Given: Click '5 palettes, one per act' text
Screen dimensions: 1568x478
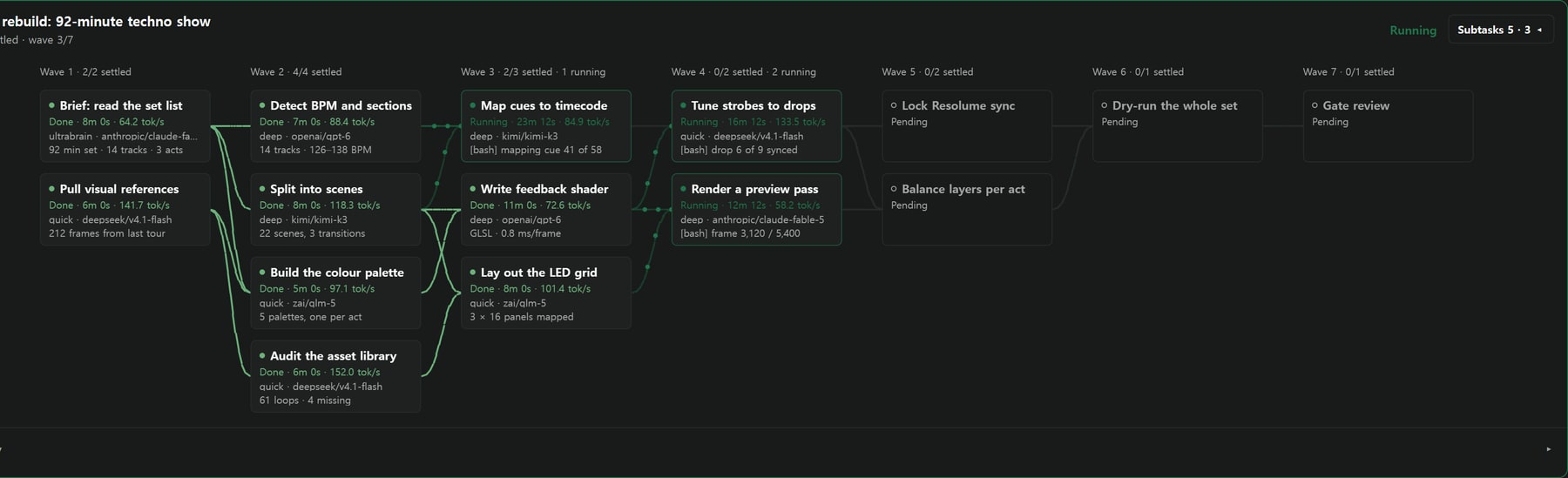Looking at the screenshot, I should (310, 317).
